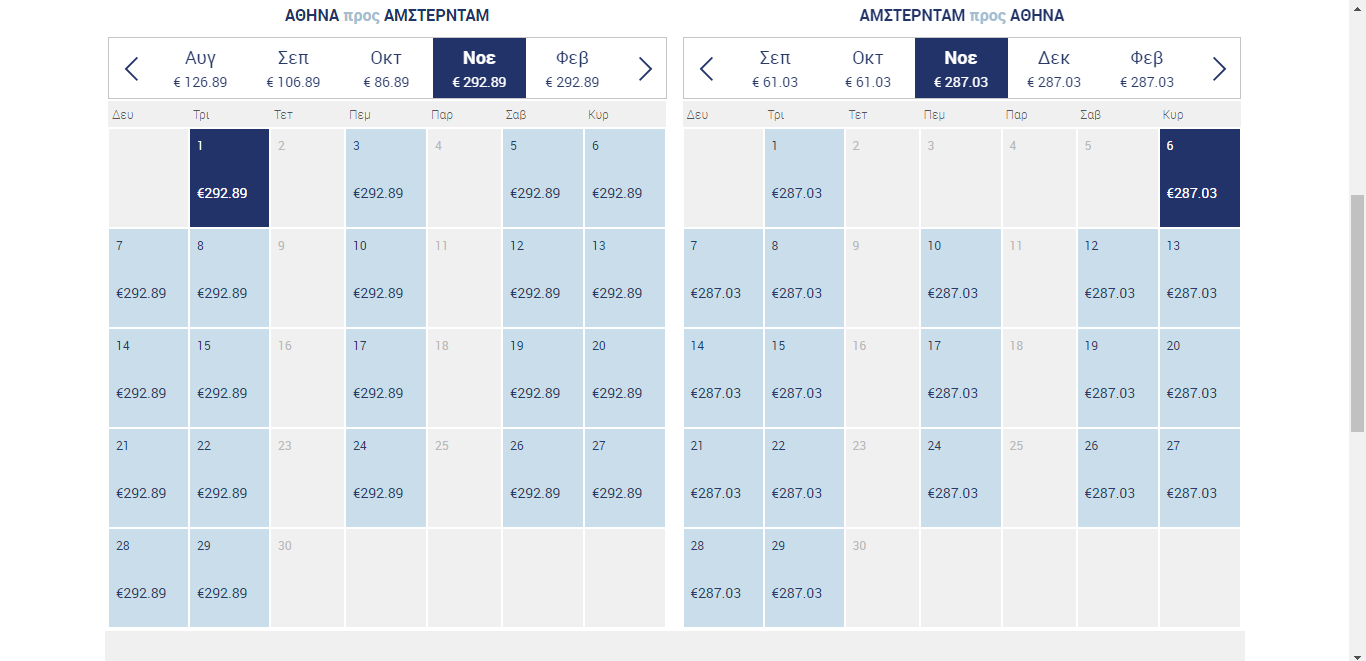This screenshot has height=661, width=1366.
Task: Select return November 19 fare
Action: [x=1118, y=378]
